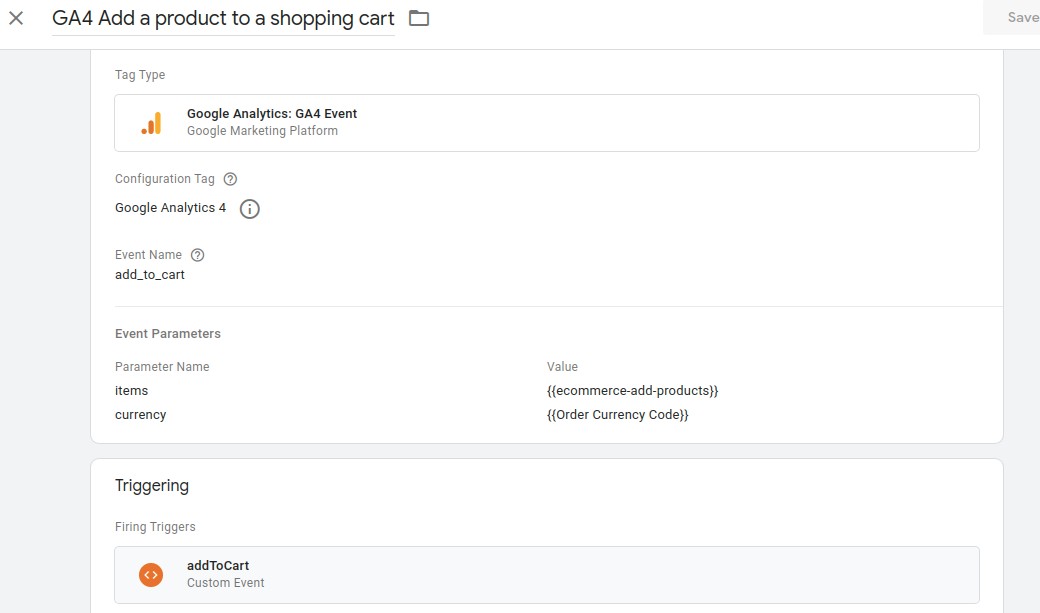The image size is (1040, 613).
Task: Click the info icon next to Google Analytics 4
Action: pyautogui.click(x=250, y=209)
